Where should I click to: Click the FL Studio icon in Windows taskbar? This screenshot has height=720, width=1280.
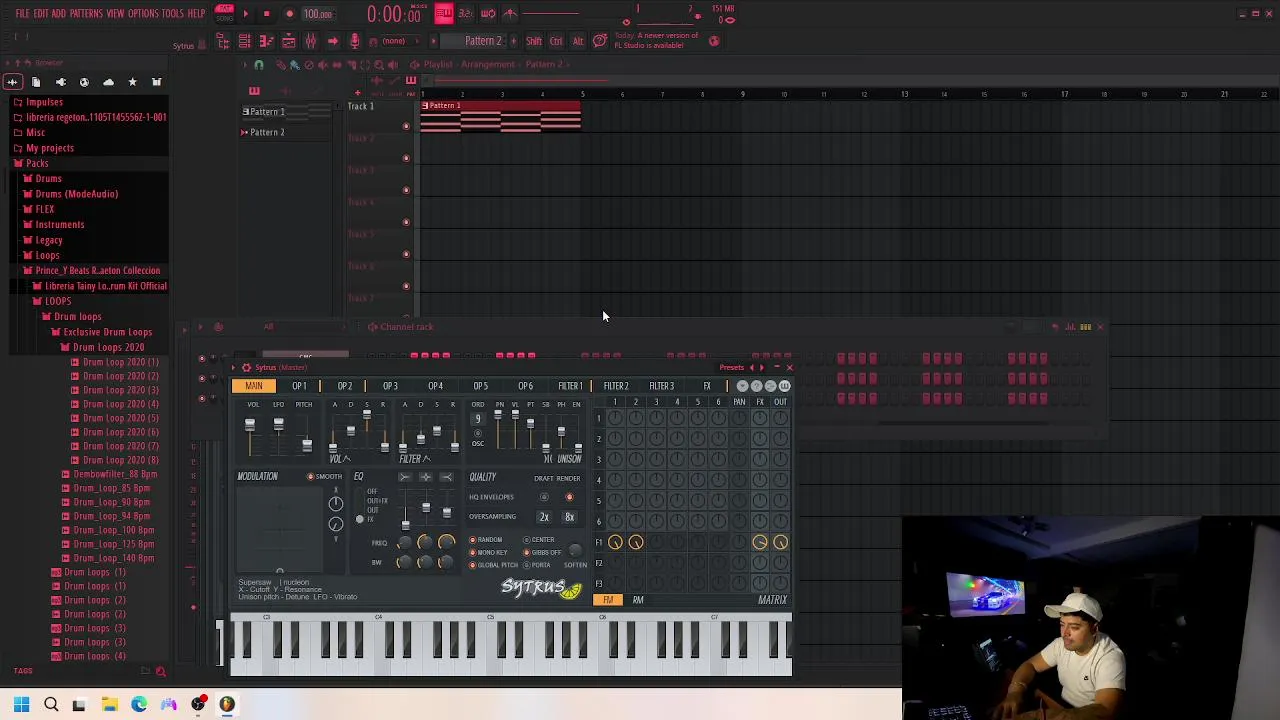click(227, 705)
